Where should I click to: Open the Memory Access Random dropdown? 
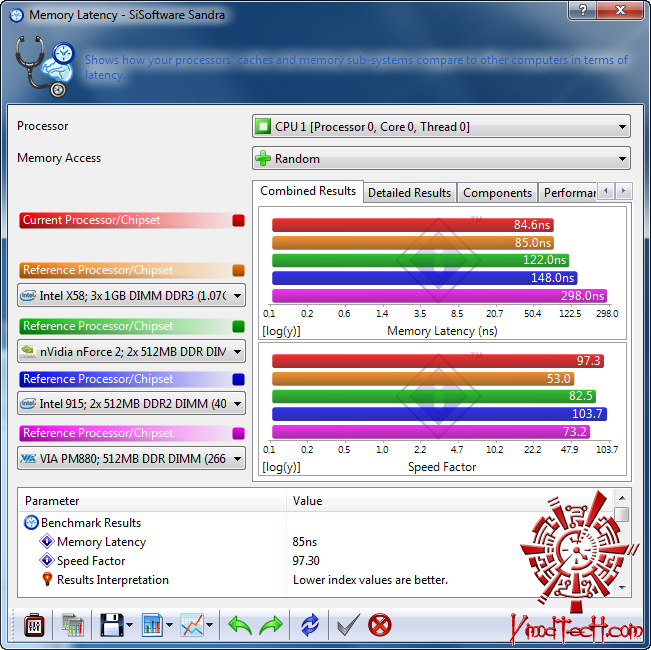pos(441,158)
